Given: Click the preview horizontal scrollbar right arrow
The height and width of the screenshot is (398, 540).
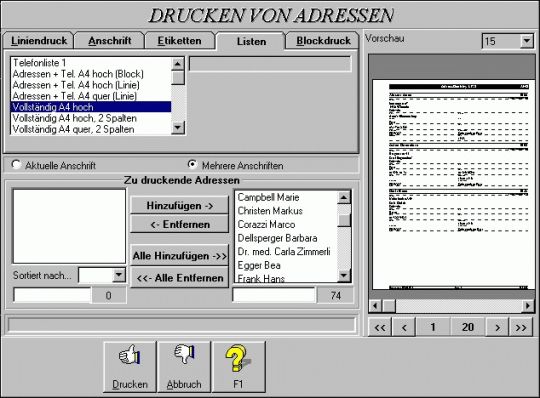Looking at the screenshot, I should pos(528,305).
